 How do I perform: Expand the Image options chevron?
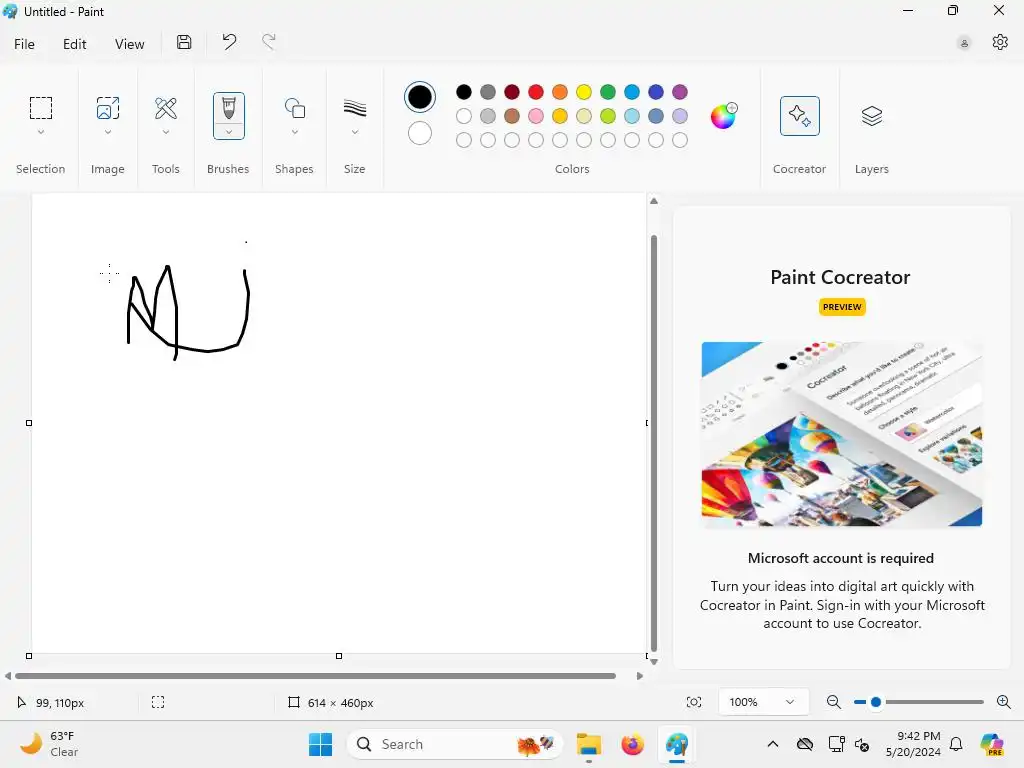click(108, 132)
